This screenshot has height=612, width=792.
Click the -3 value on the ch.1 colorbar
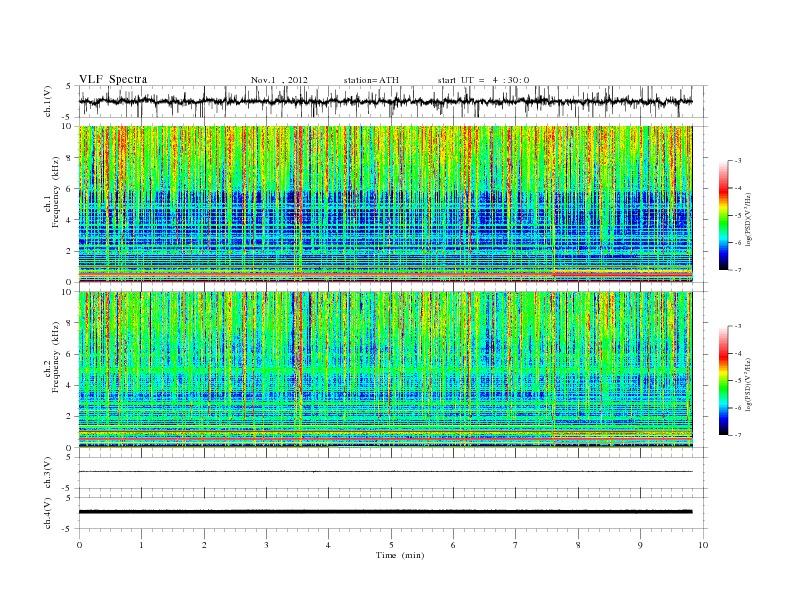[738, 161]
